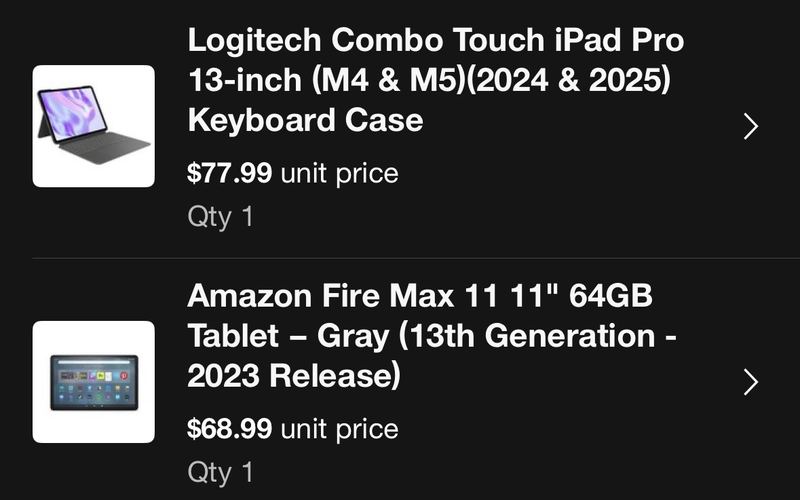This screenshot has width=800, height=500.
Task: Click Qty 1 under the Logitech item
Action: [x=220, y=217]
